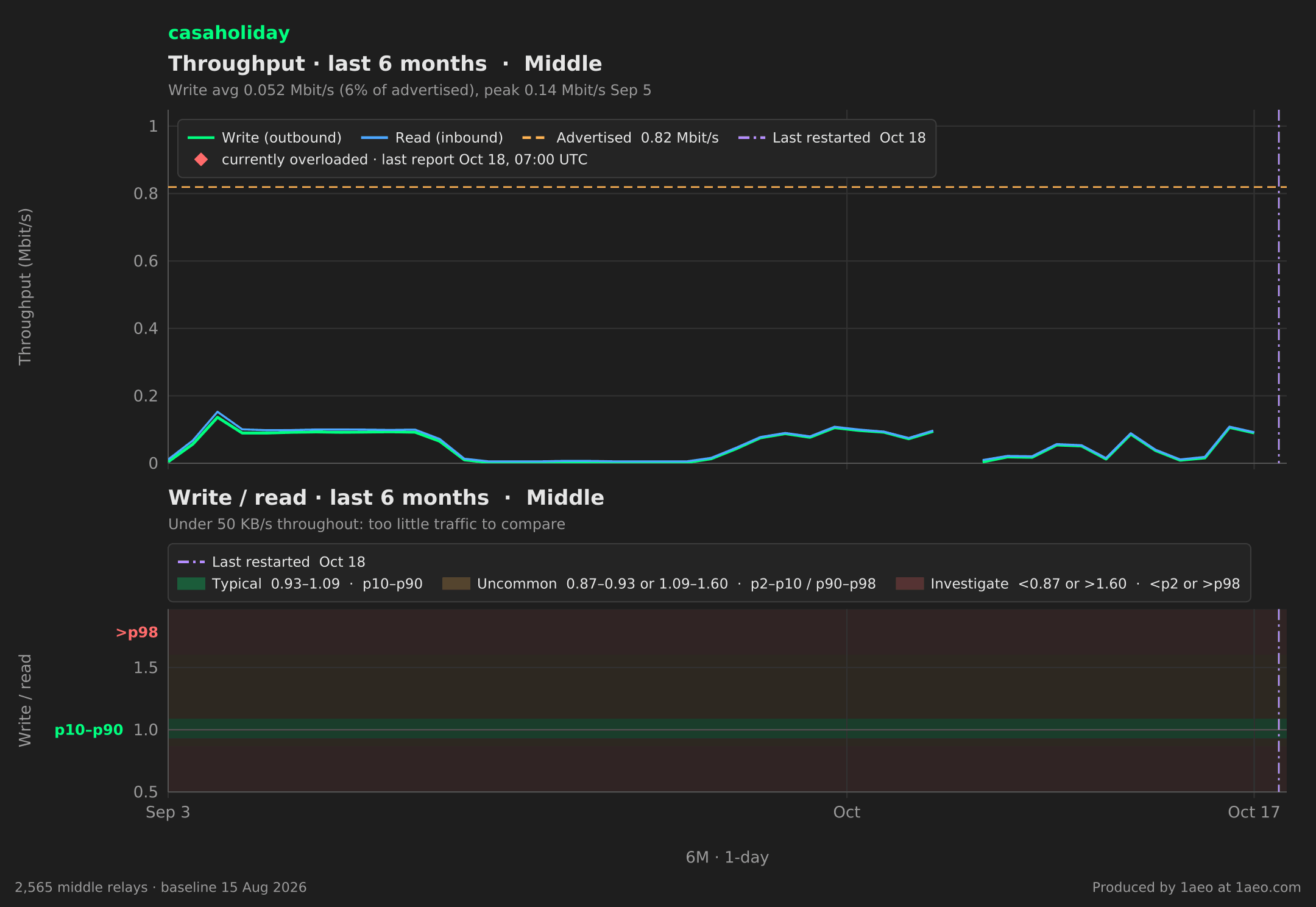Screen dimensions: 1316x907
Task: Click the purple restart marker line in throughput chart
Action: pyautogui.click(x=1279, y=286)
